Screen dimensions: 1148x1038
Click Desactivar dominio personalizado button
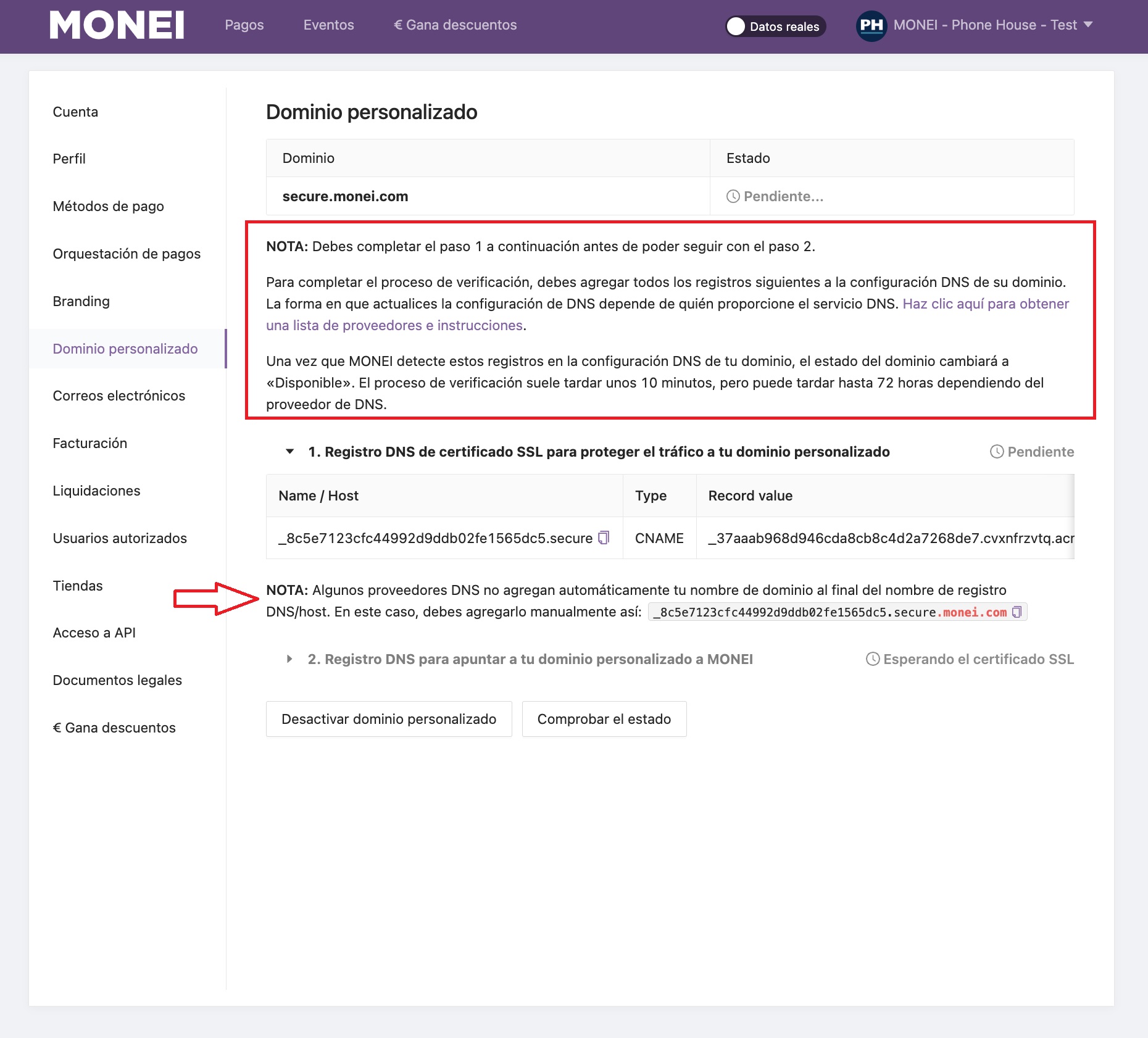pyautogui.click(x=389, y=719)
